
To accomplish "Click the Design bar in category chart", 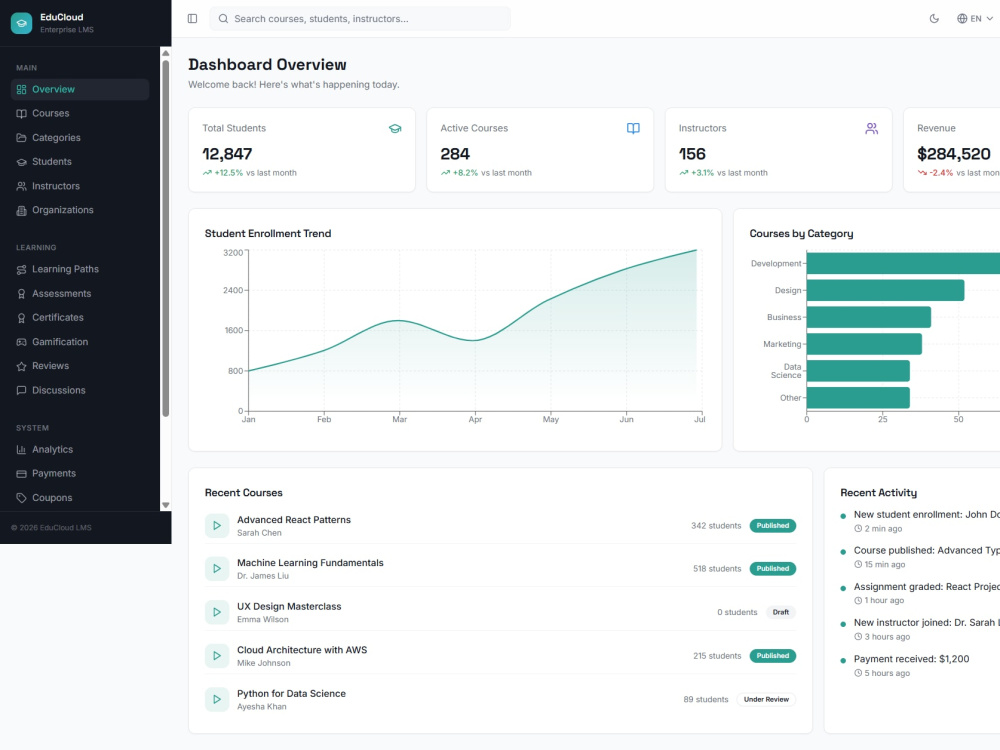I will (885, 290).
